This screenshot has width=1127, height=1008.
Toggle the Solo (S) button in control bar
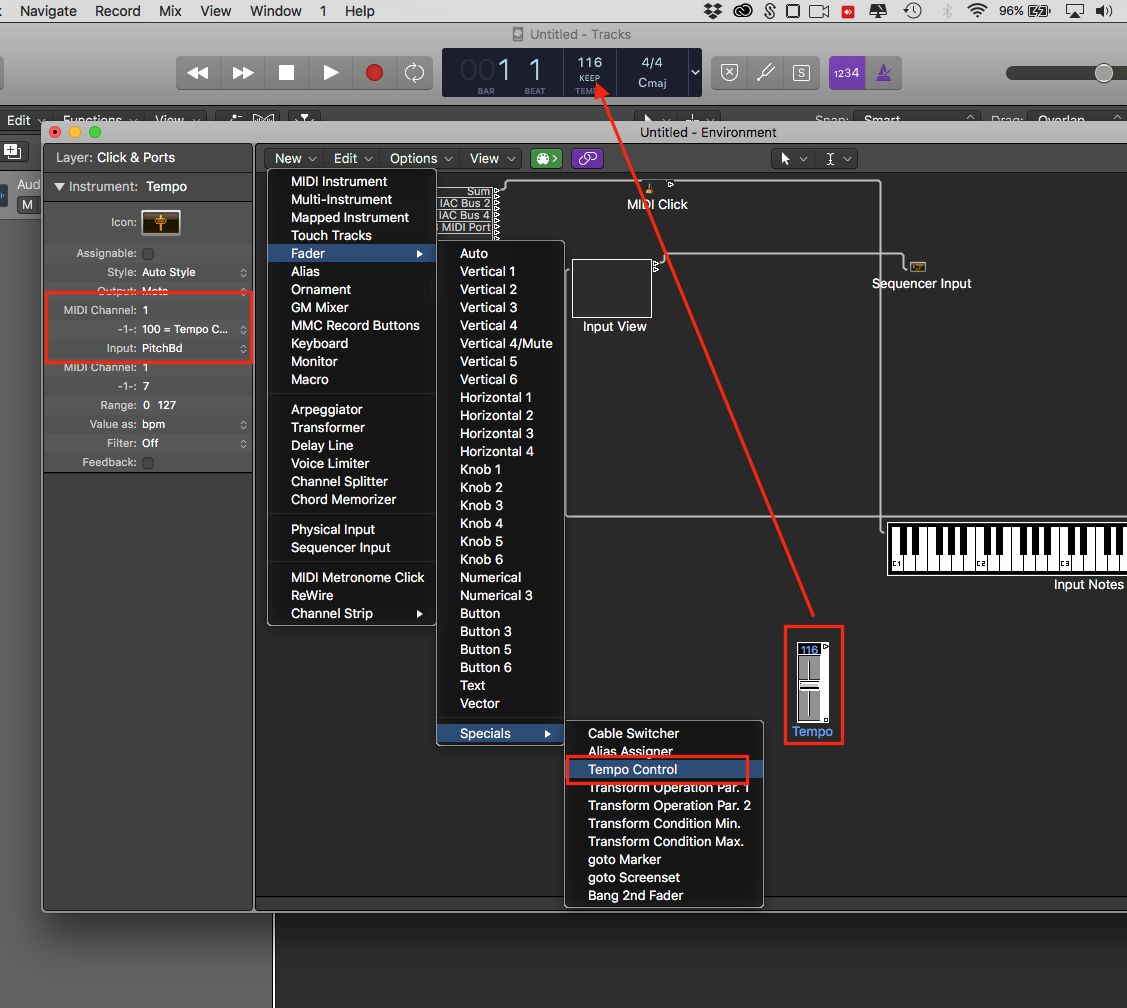point(801,73)
